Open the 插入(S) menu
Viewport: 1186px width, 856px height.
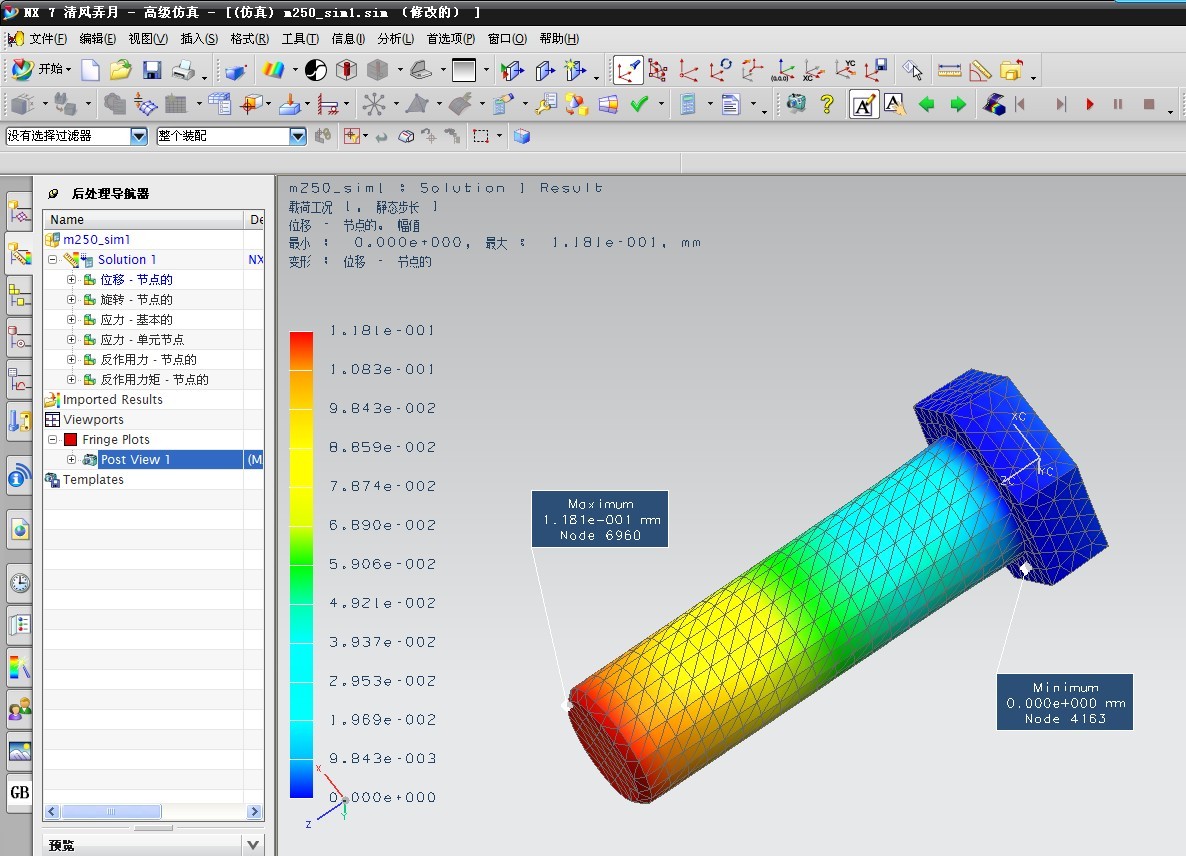(x=199, y=39)
